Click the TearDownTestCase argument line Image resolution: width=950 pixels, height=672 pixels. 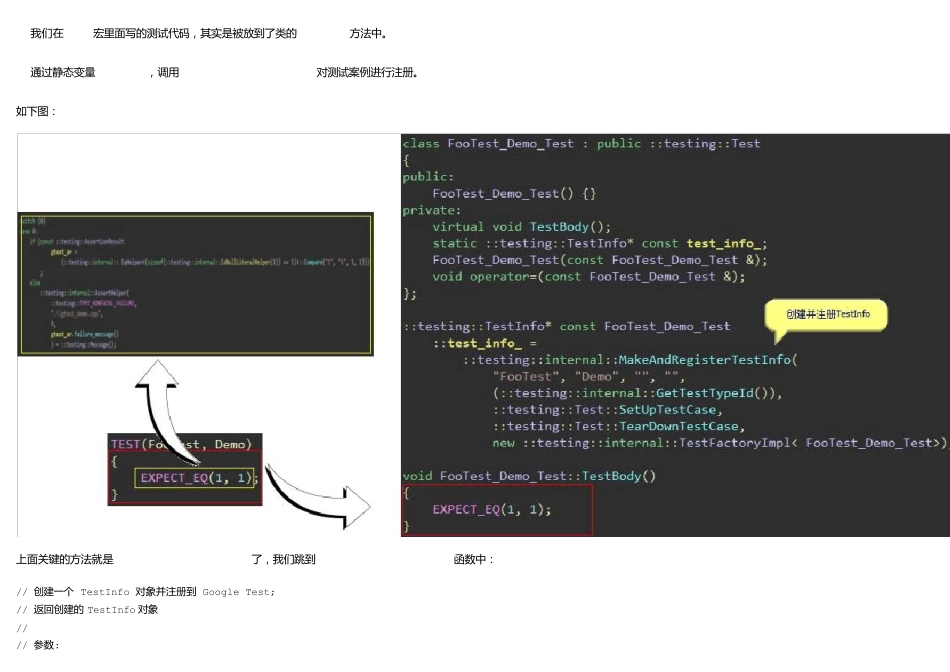617,426
